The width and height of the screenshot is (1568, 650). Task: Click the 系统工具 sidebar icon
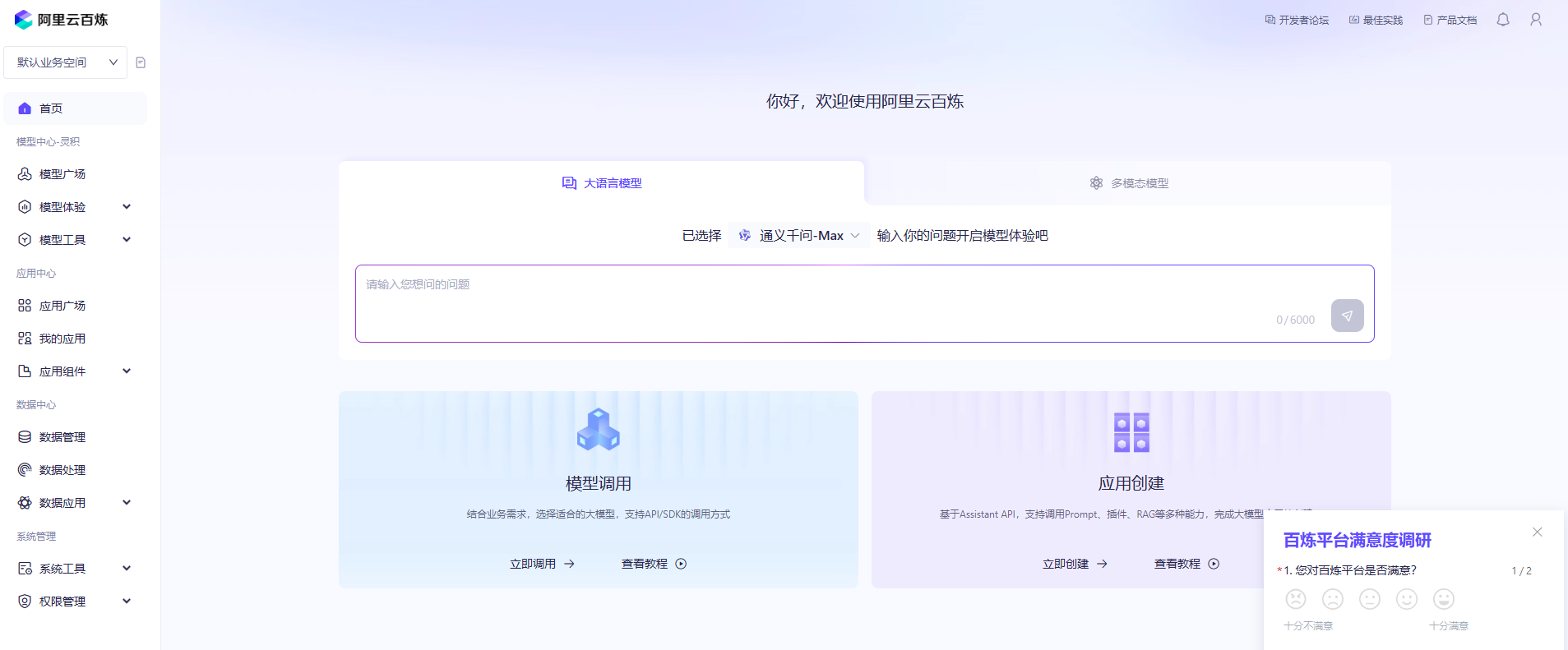click(x=25, y=569)
